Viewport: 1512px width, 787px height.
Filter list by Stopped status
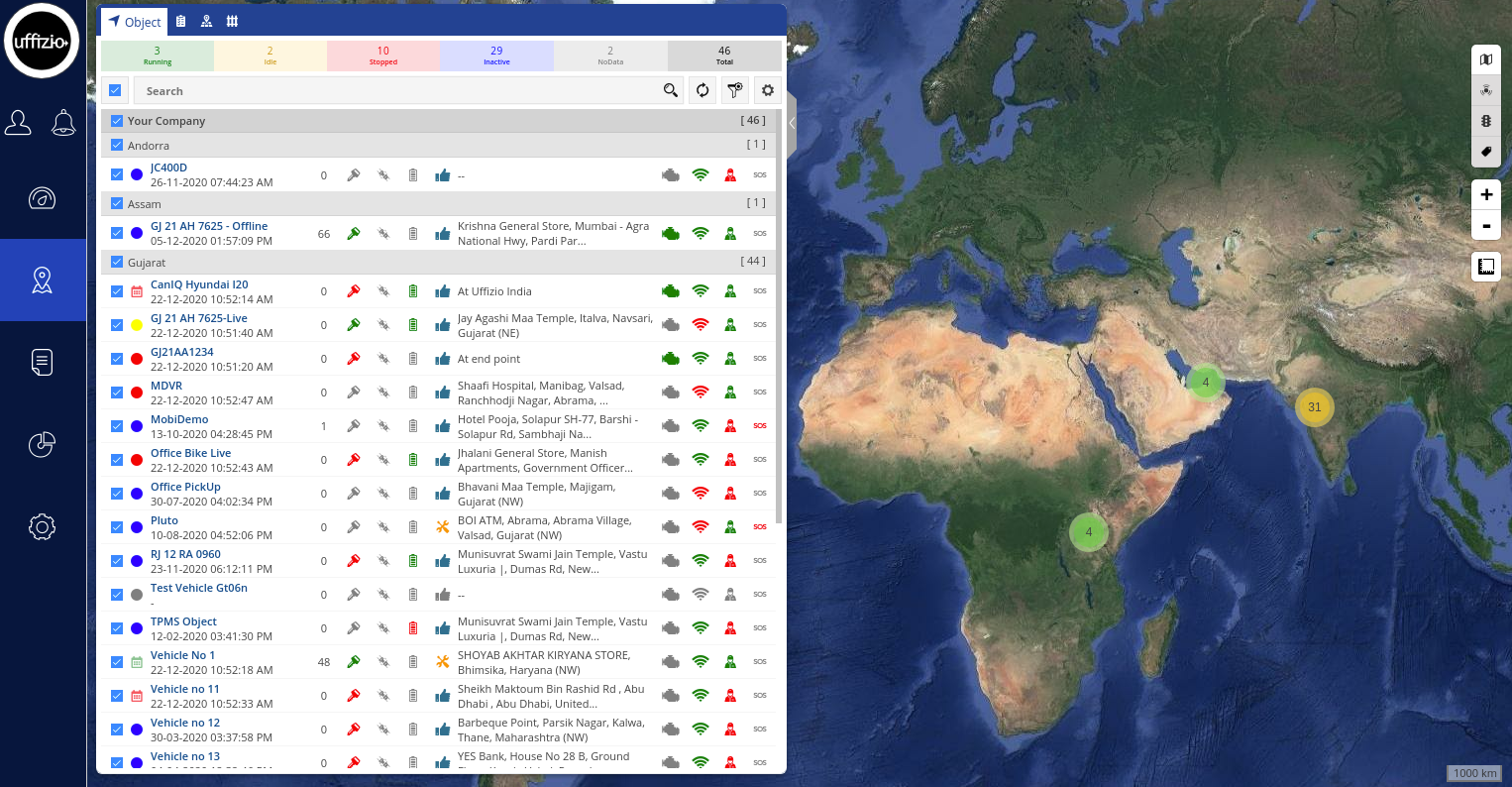[x=383, y=56]
